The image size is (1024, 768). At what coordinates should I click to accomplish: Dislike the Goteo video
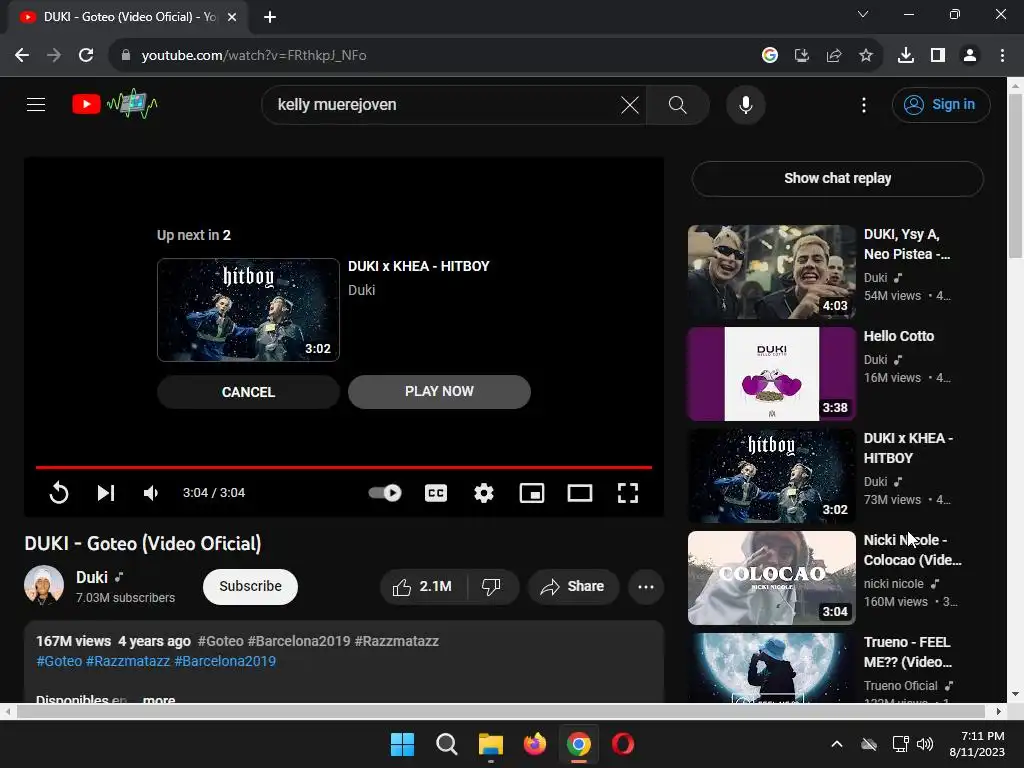pos(492,586)
